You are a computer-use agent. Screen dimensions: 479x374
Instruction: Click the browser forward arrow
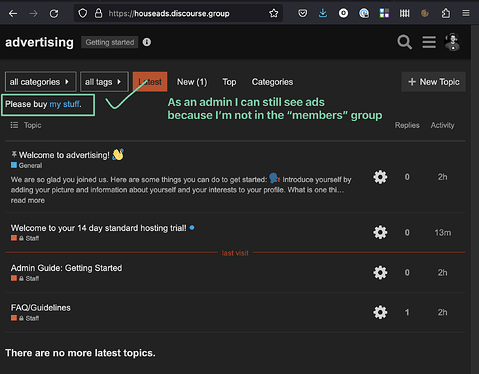point(33,14)
